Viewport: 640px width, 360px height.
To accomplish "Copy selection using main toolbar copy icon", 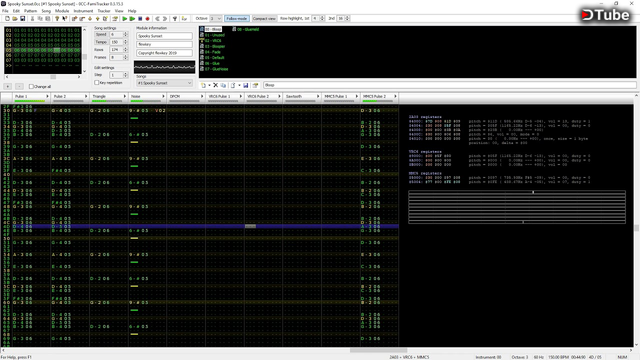I will click(40, 19).
